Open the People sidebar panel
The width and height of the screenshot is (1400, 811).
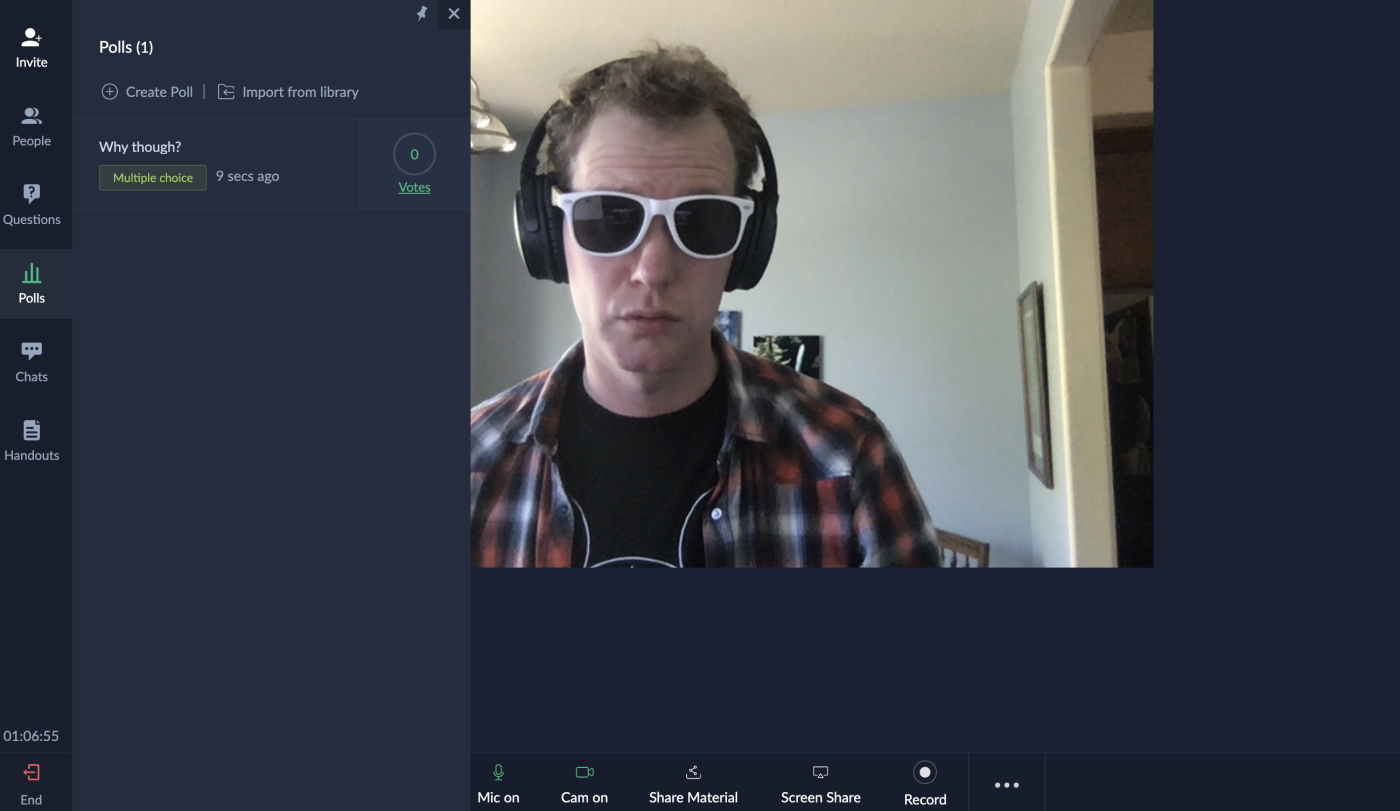pyautogui.click(x=31, y=127)
